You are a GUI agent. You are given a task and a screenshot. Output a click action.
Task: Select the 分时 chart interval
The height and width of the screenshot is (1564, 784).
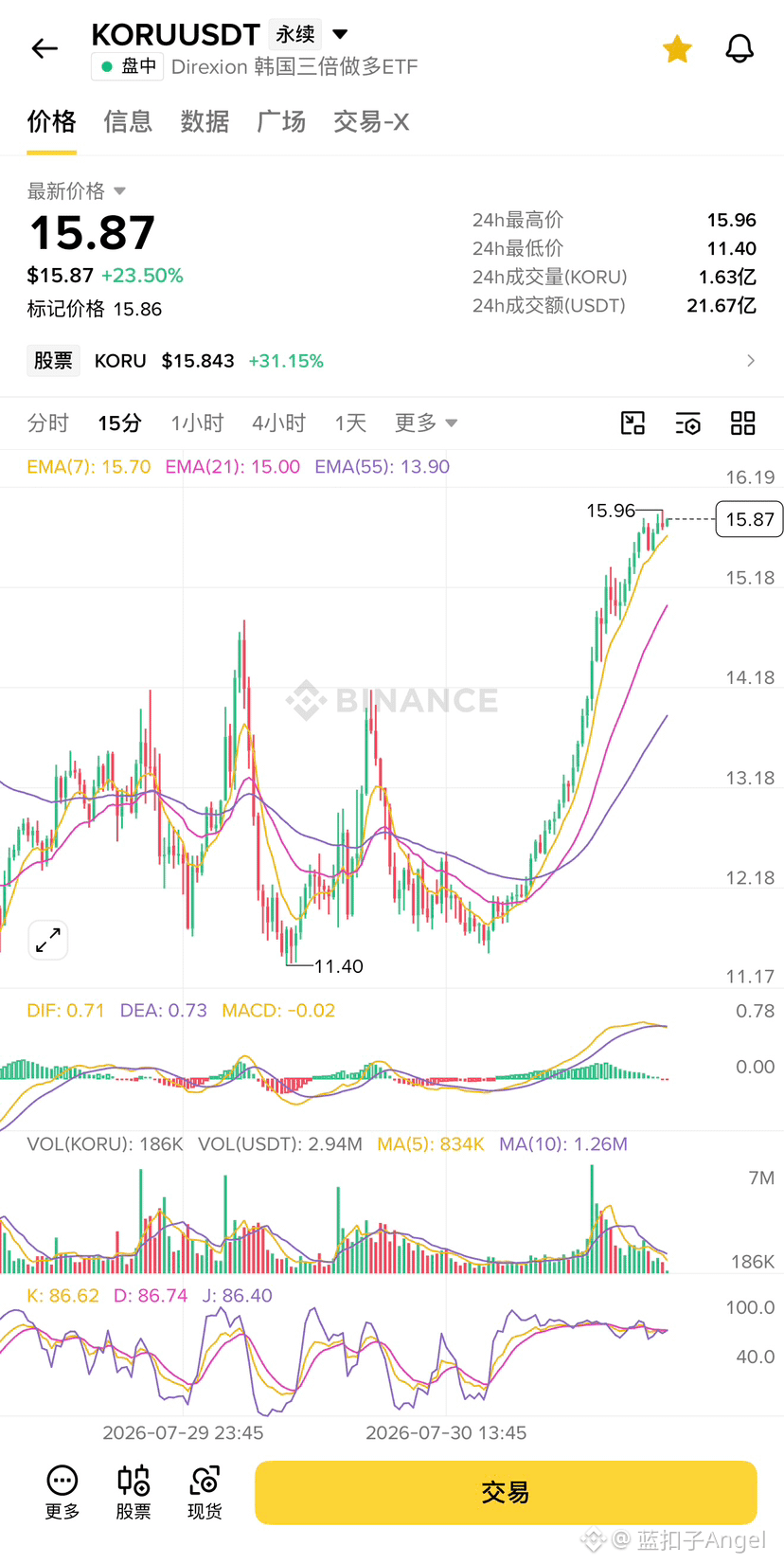[x=48, y=422]
